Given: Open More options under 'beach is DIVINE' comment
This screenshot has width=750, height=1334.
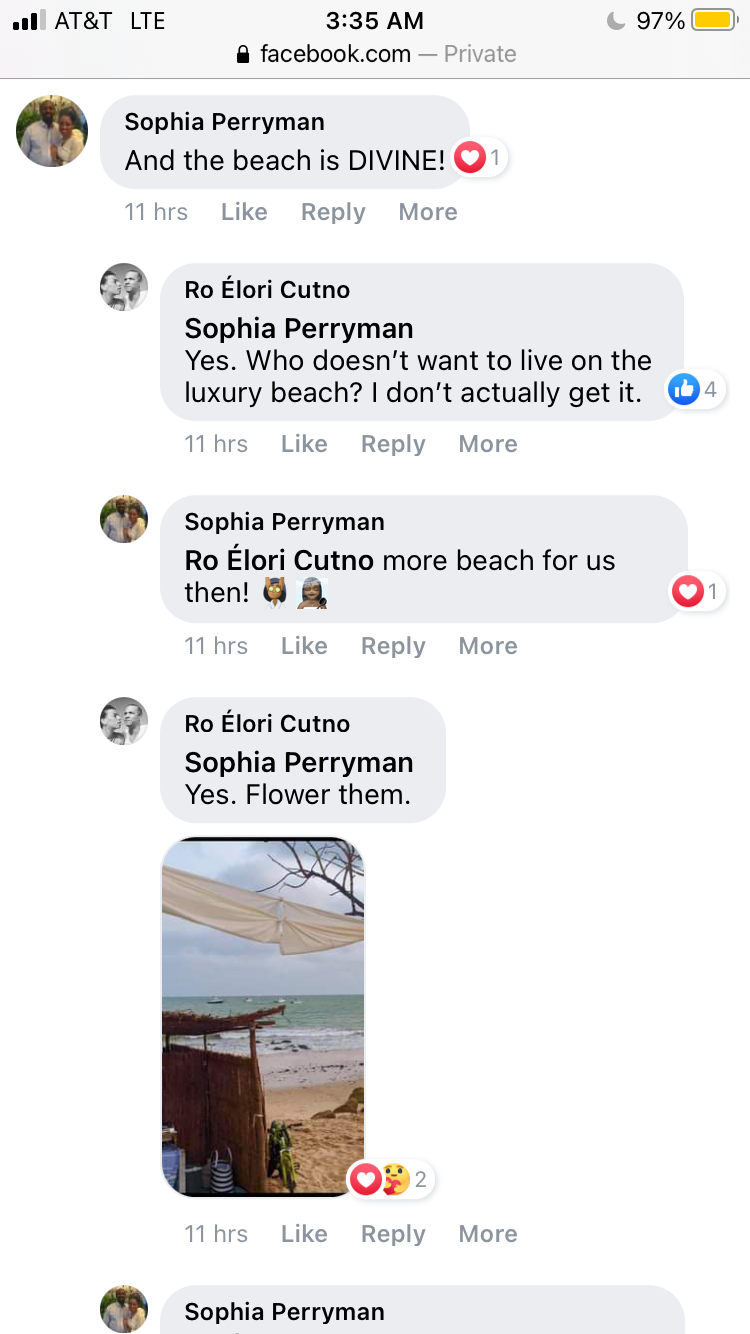Looking at the screenshot, I should [x=428, y=212].
